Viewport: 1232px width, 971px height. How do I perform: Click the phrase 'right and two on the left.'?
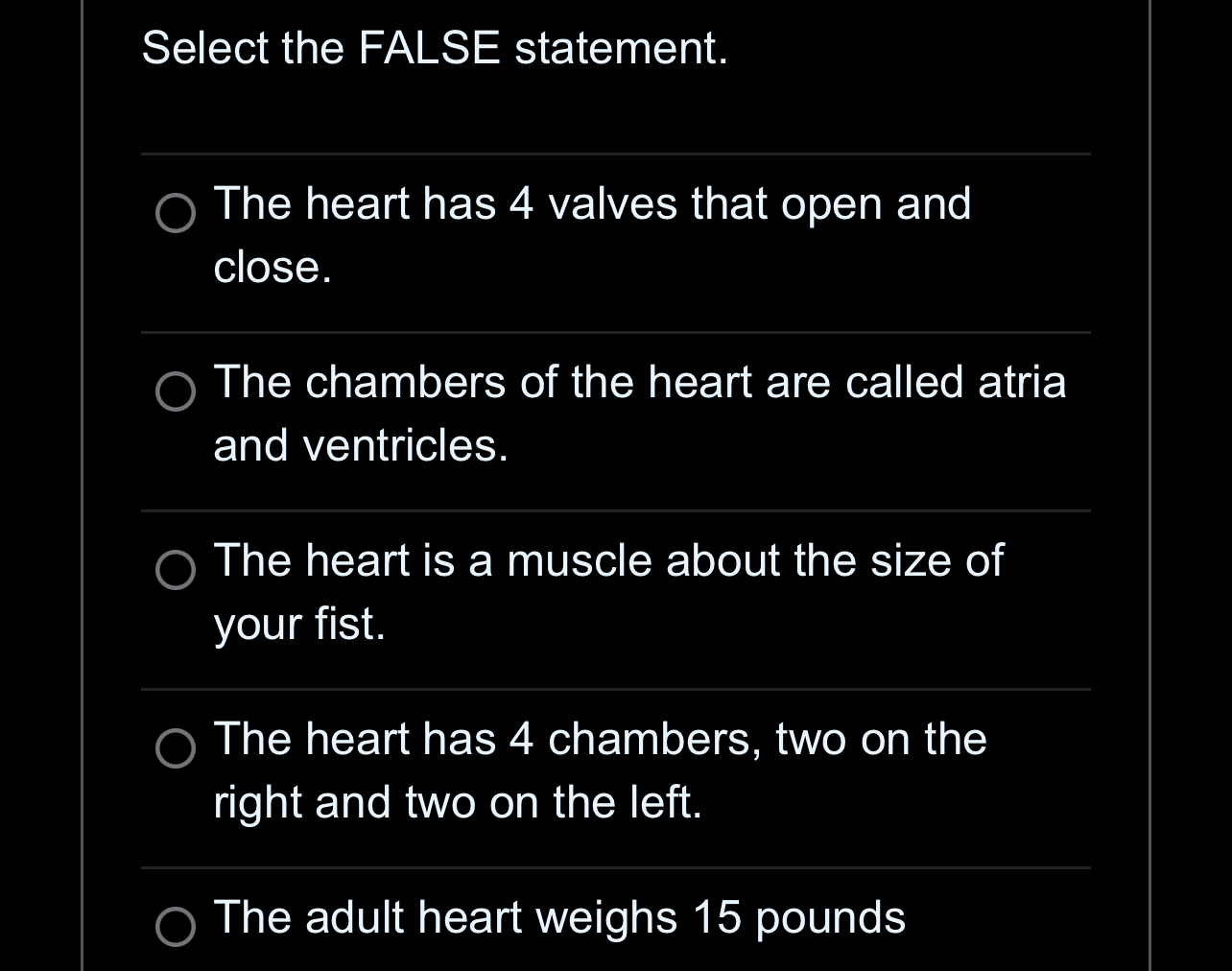[458, 802]
